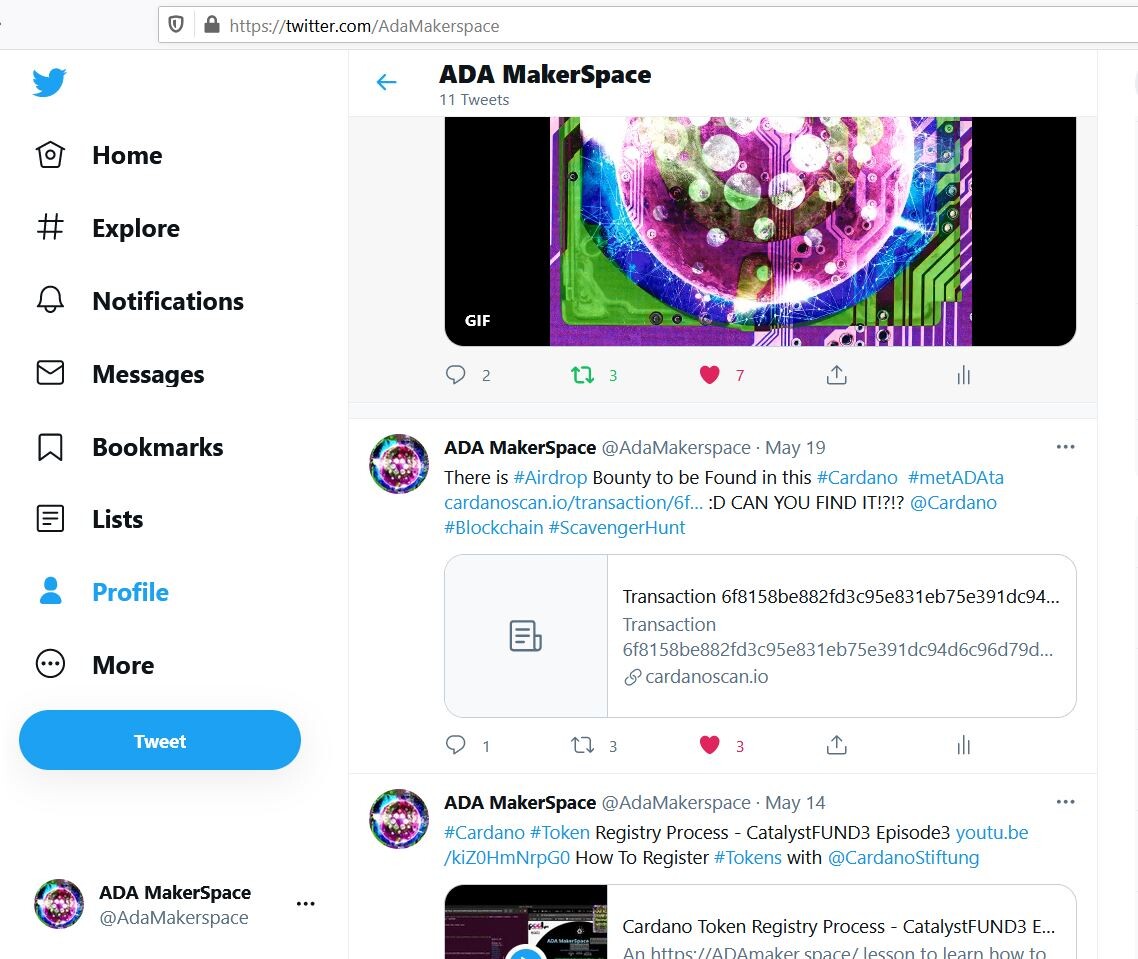Open the #Blockchain hashtag link
The image size is (1138, 959).
pos(494,527)
